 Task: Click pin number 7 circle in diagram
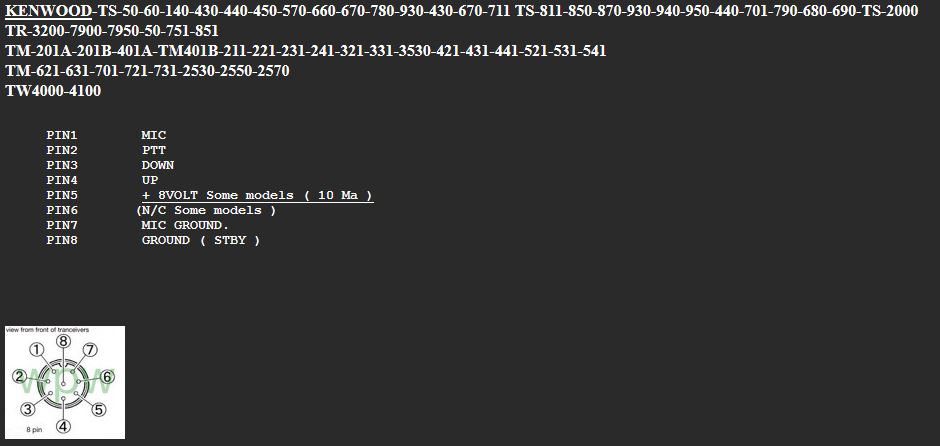point(90,350)
